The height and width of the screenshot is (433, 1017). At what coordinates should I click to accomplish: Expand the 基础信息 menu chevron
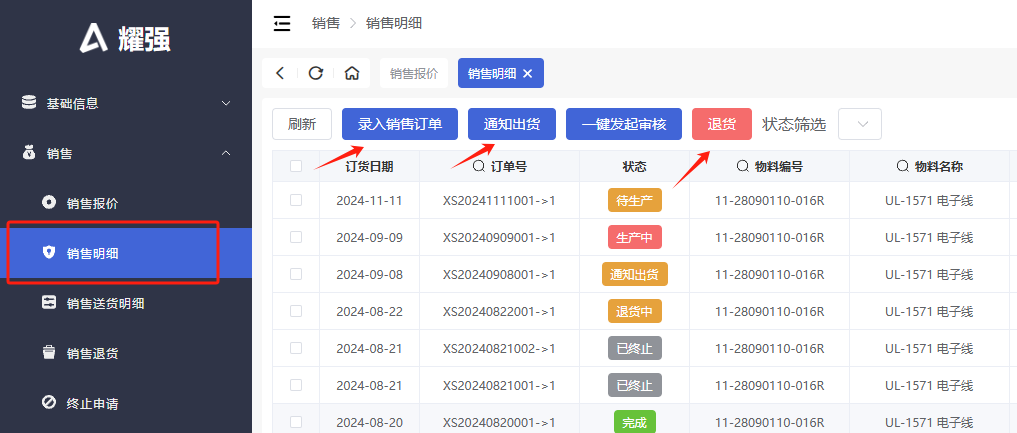coord(226,103)
